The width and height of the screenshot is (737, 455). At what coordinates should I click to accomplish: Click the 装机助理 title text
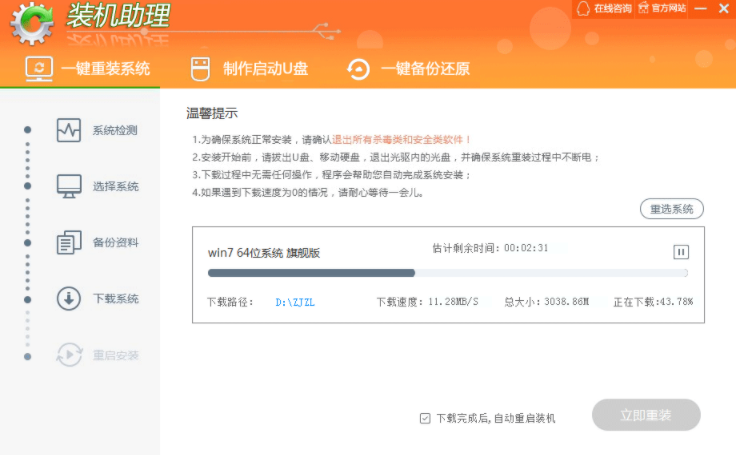pyautogui.click(x=118, y=16)
